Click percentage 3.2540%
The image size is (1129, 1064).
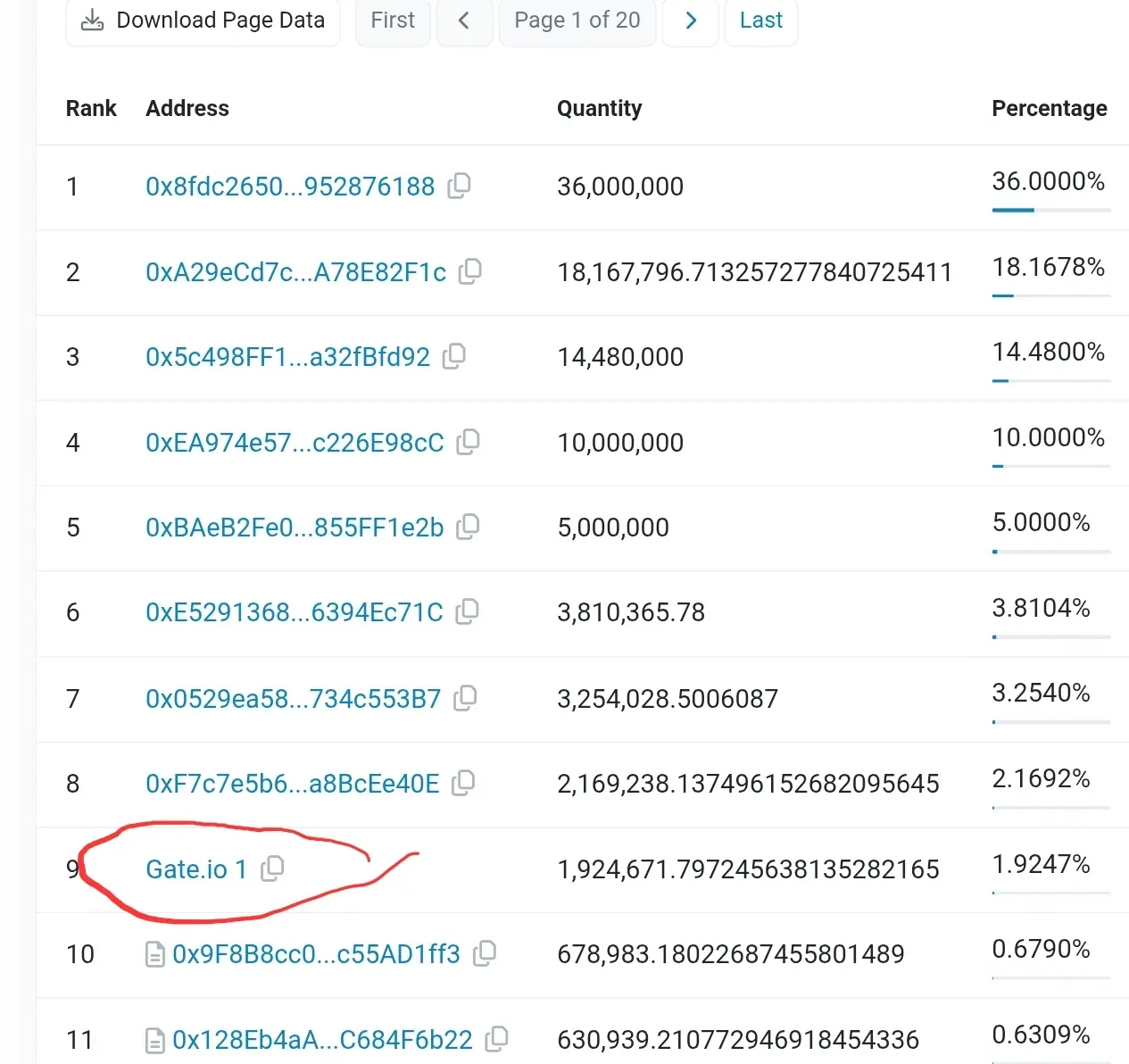tap(1042, 693)
